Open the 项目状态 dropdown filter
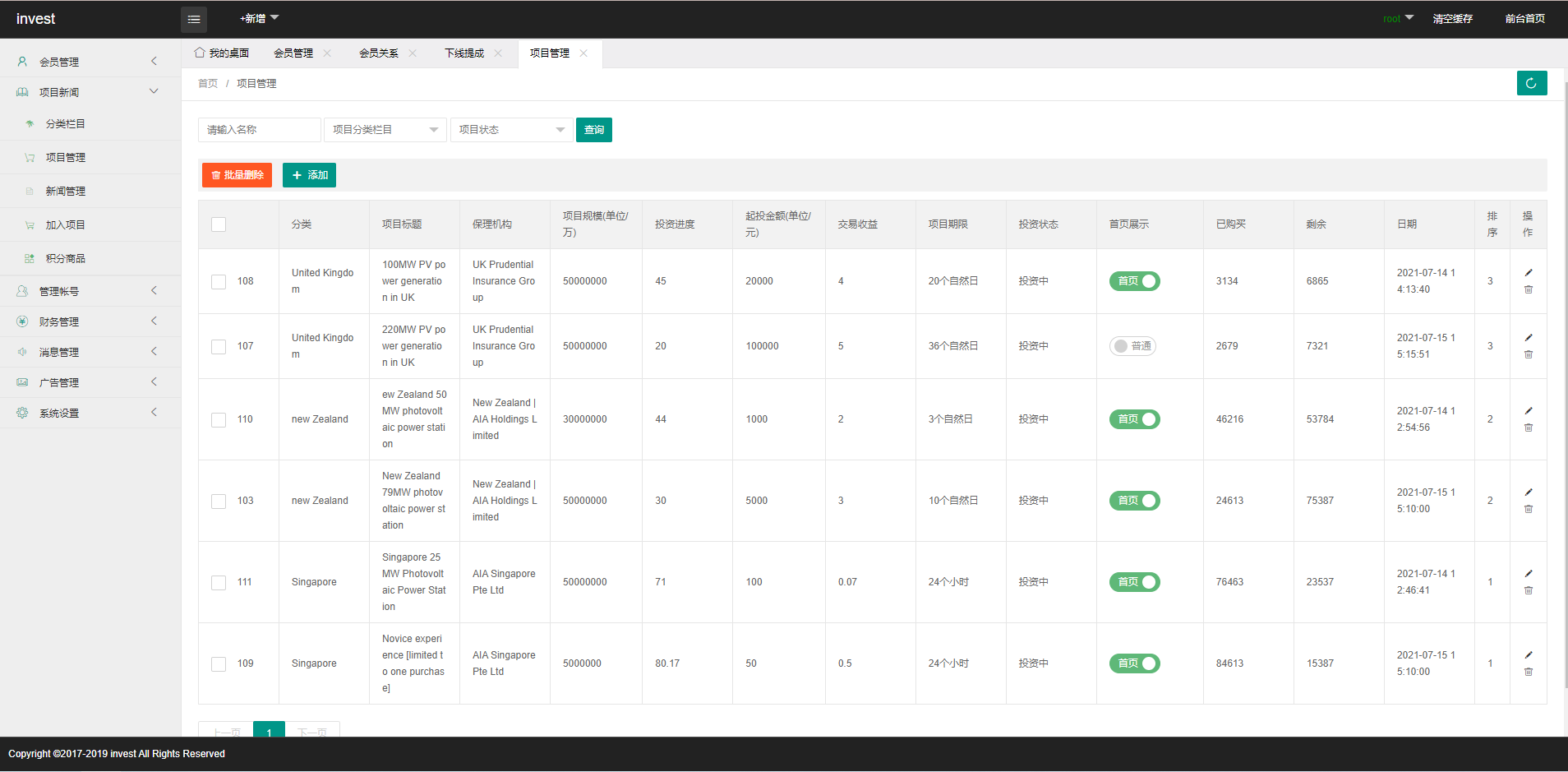The image size is (1568, 772). tap(511, 130)
